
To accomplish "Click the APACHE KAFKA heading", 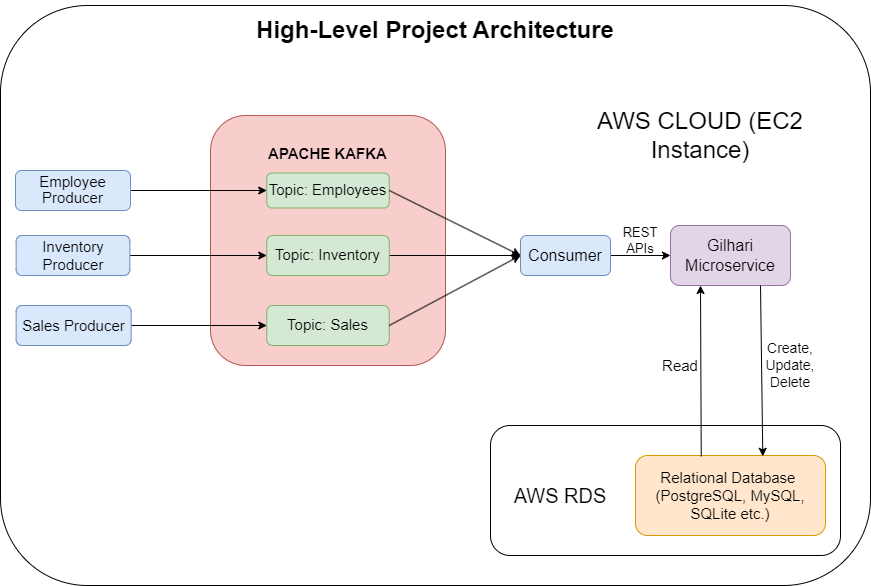I will click(327, 154).
